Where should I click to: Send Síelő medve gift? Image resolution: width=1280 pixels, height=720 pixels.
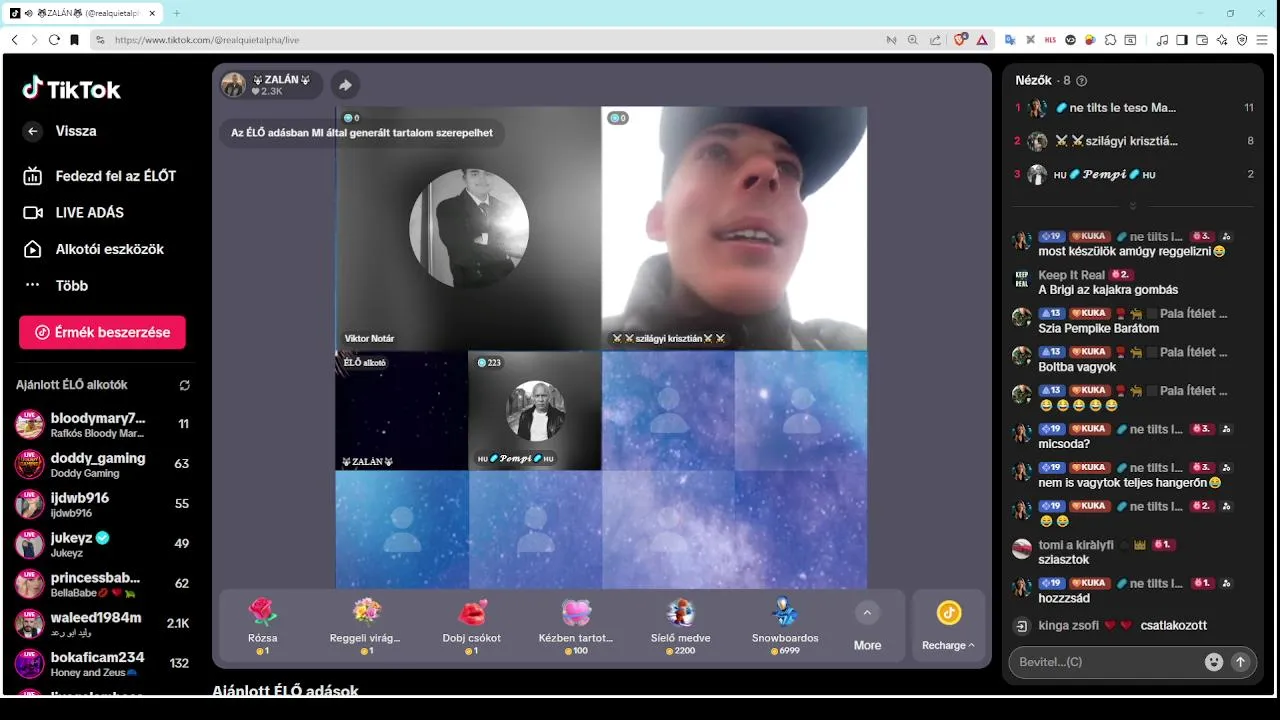680,626
